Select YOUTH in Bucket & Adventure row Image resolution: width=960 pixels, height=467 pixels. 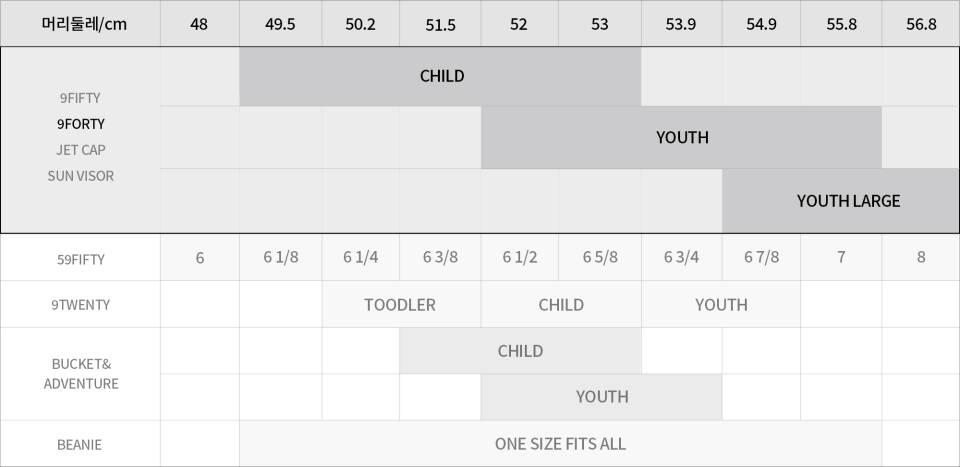(x=602, y=397)
